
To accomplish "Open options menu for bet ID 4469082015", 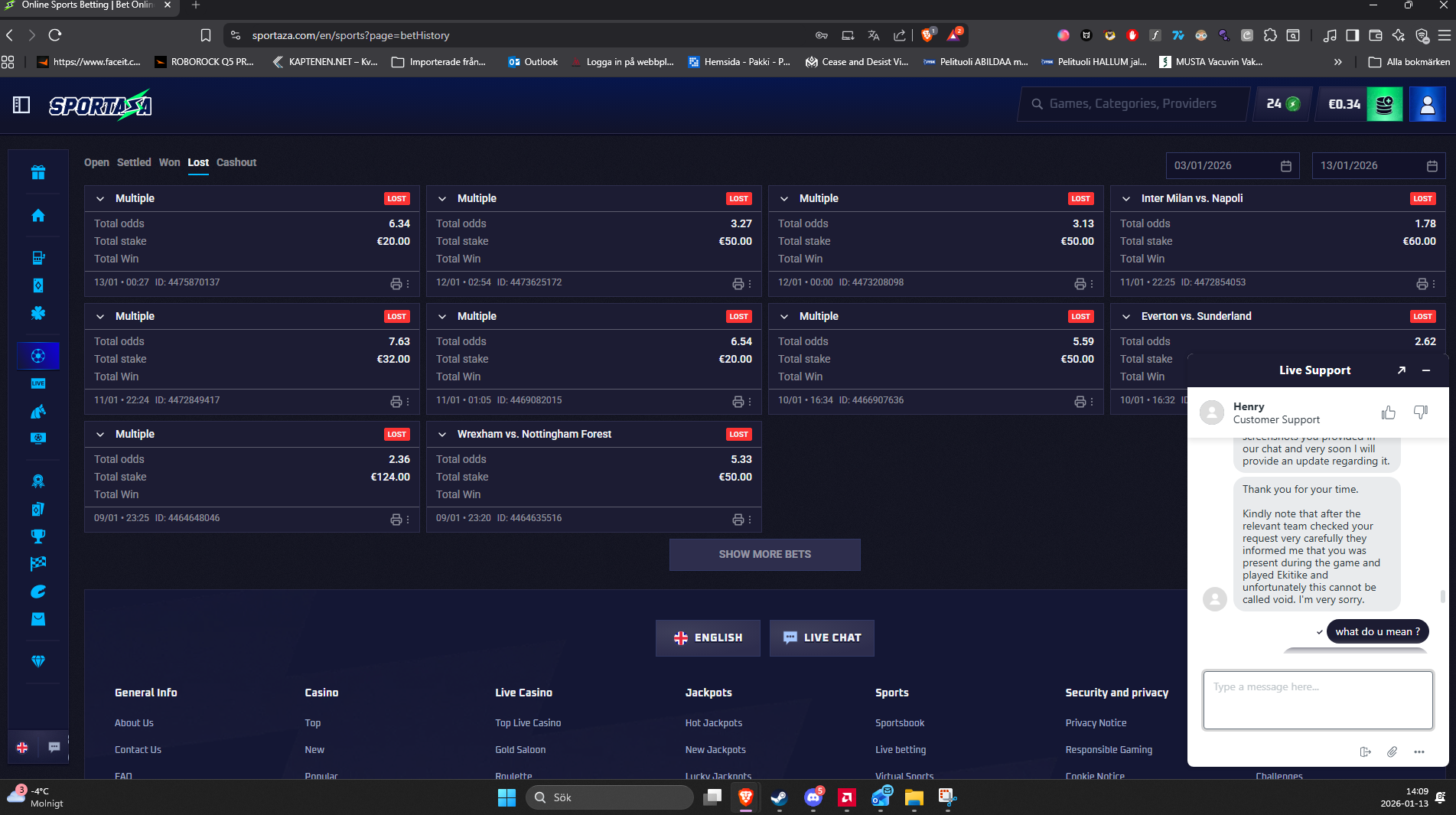I will 750,402.
